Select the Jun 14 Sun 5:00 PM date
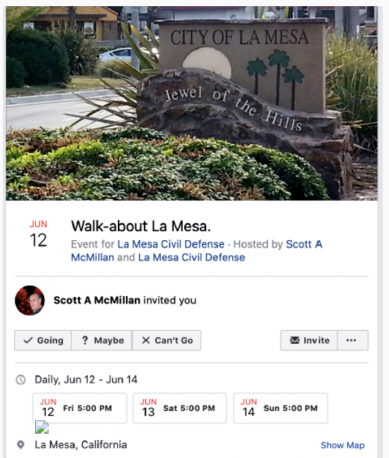 (280, 408)
